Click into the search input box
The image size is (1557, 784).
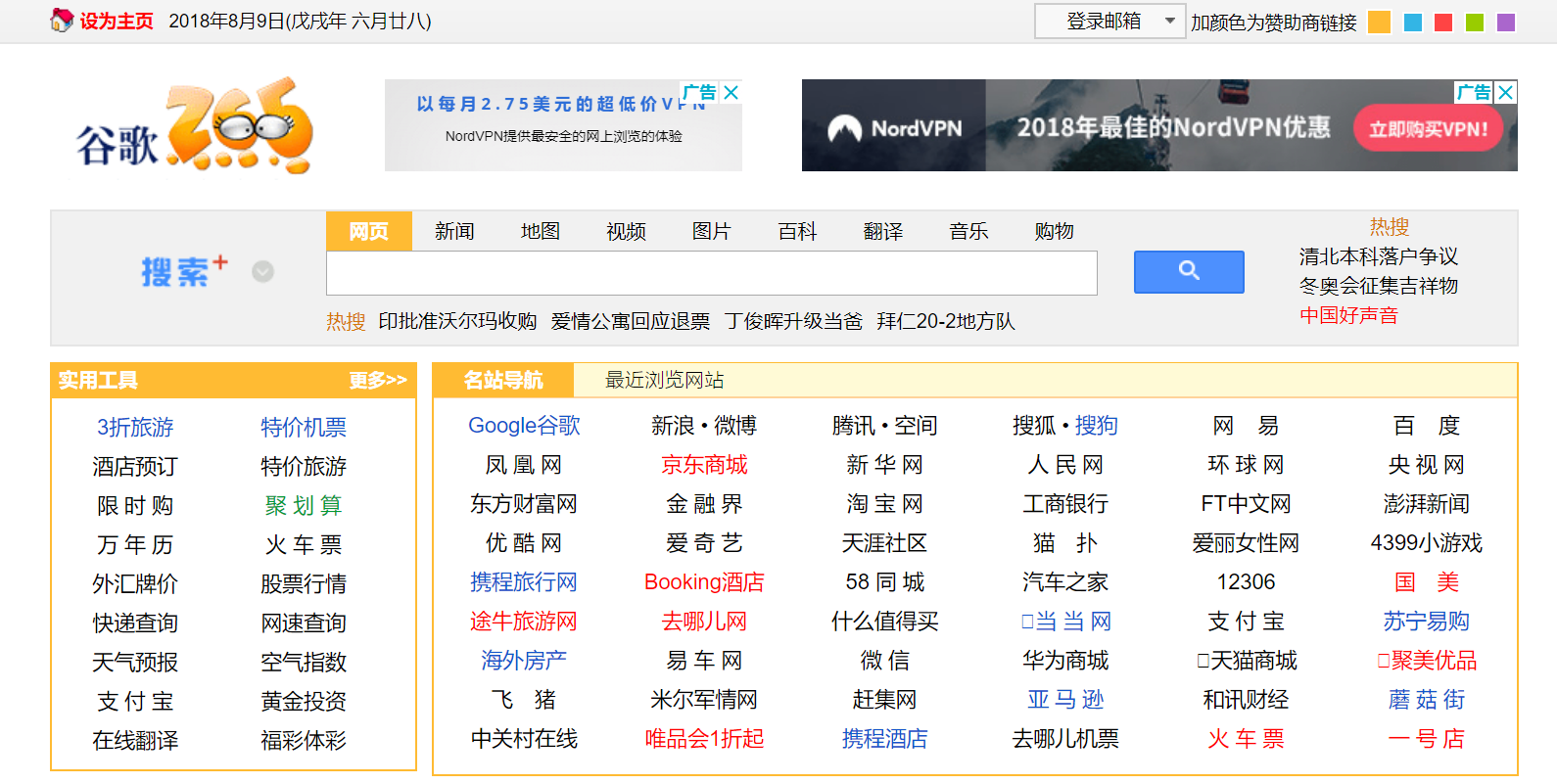coord(712,273)
